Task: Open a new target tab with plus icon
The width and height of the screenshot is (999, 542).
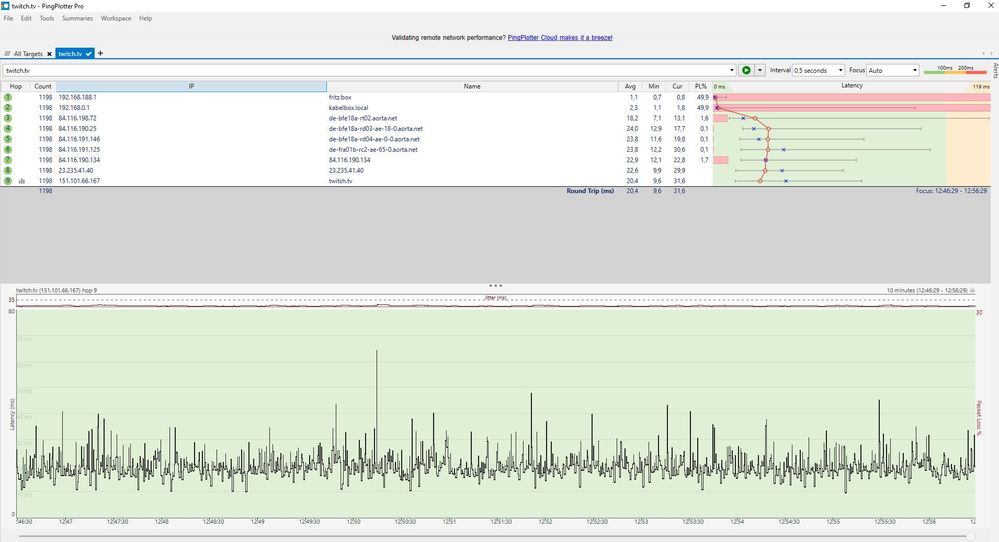Action: coord(100,53)
